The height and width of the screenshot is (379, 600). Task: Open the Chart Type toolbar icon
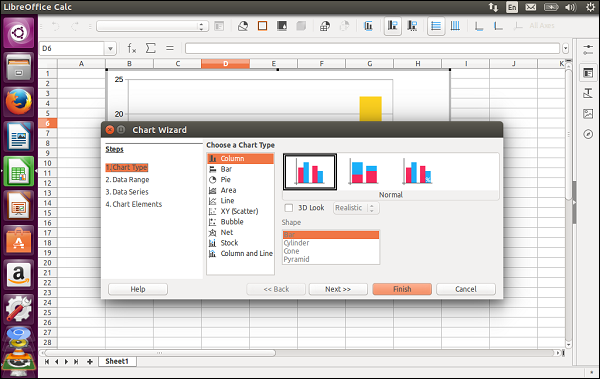pos(243,26)
